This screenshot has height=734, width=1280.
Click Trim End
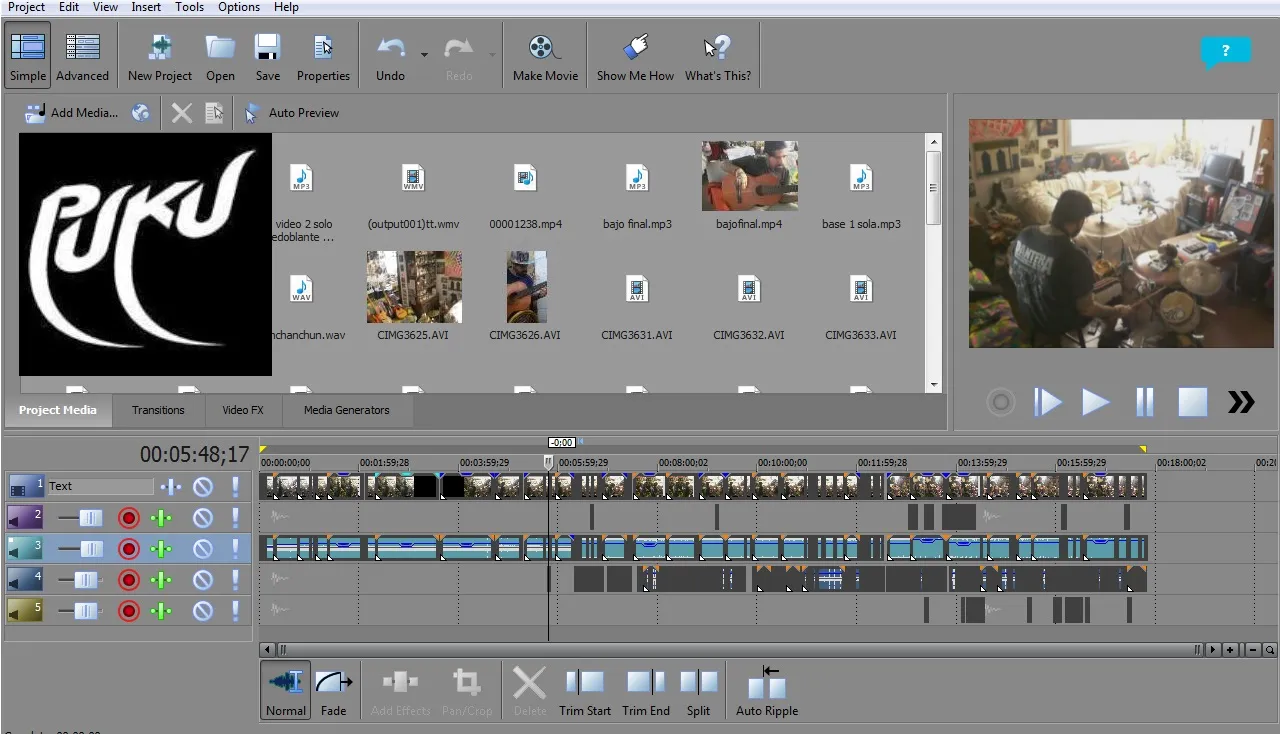646,690
